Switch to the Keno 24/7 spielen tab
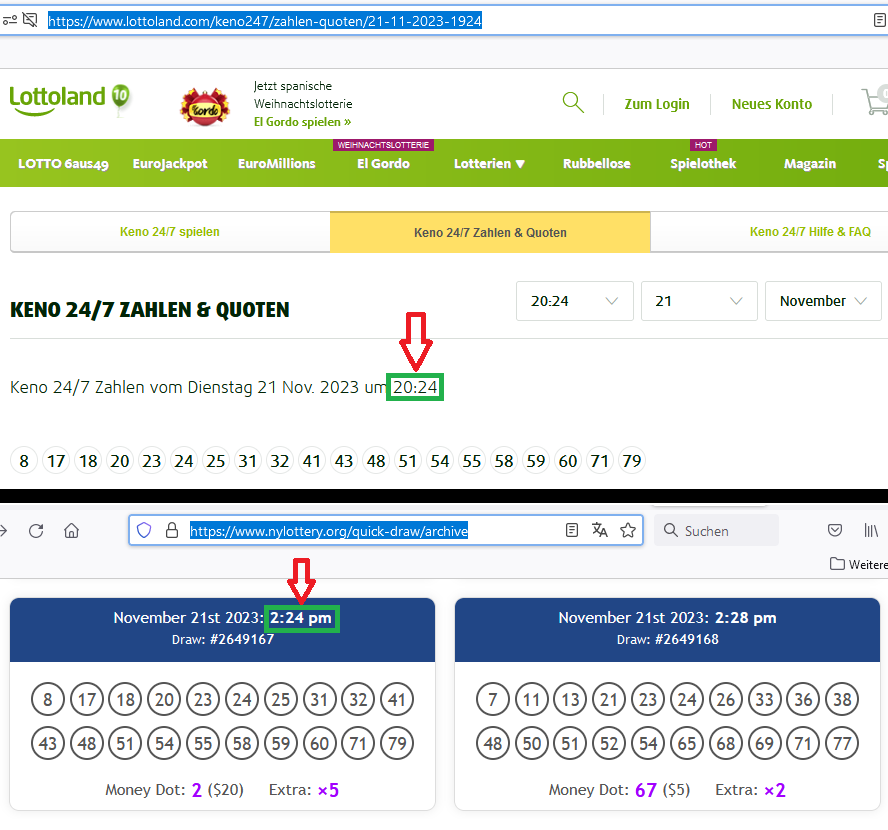The width and height of the screenshot is (888, 830). 170,232
